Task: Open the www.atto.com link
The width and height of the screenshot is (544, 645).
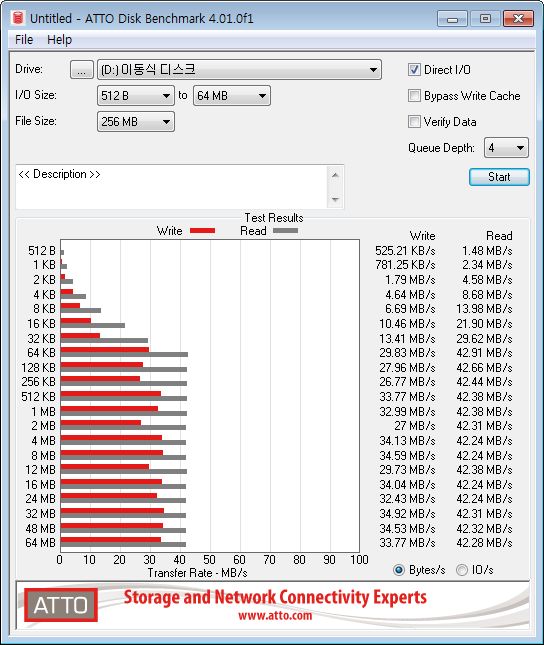Action: click(275, 616)
